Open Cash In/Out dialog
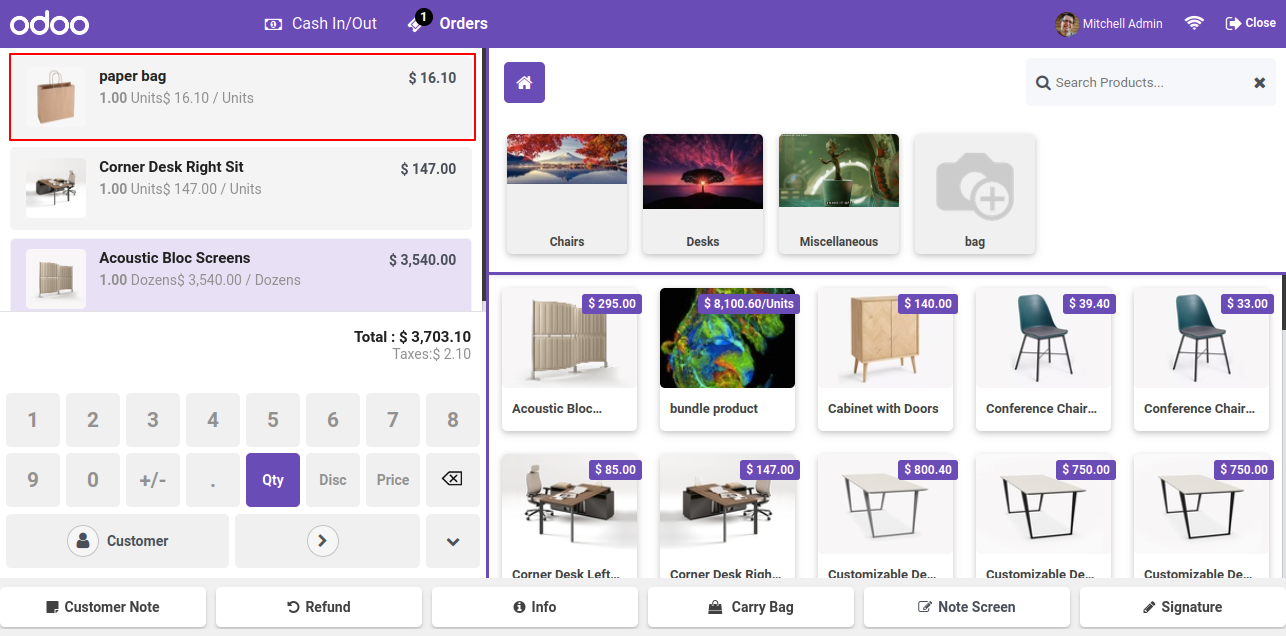Viewport: 1286px width, 636px height. pos(320,23)
